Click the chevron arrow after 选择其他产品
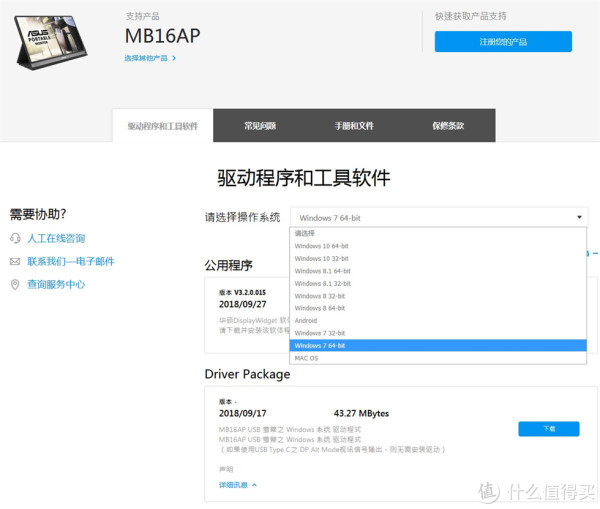This screenshot has height=509, width=600. click(174, 58)
